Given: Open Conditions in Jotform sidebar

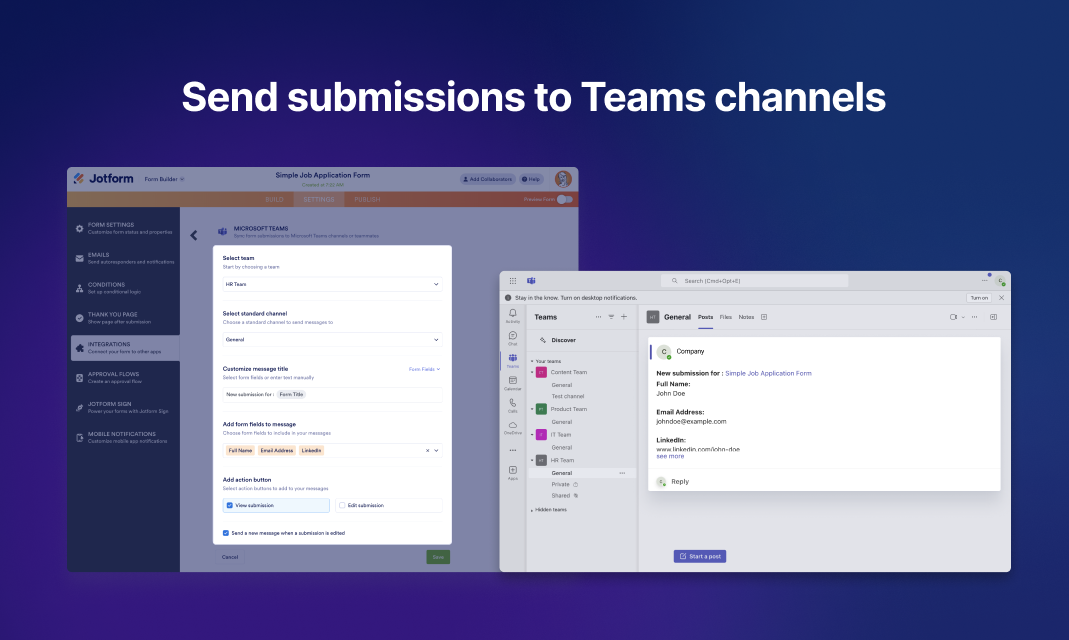Looking at the screenshot, I should [x=124, y=288].
